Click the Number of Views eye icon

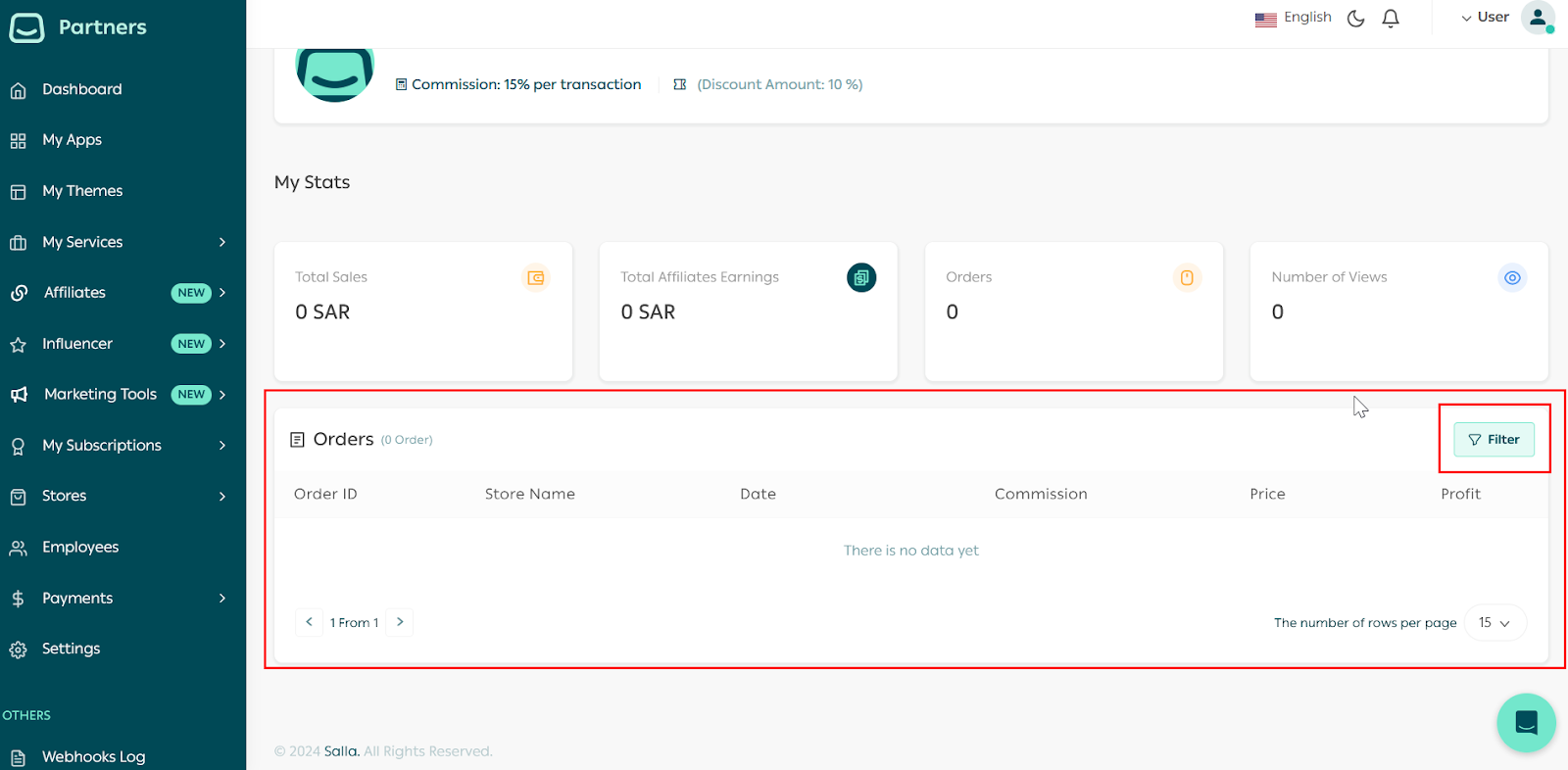pos(1512,278)
